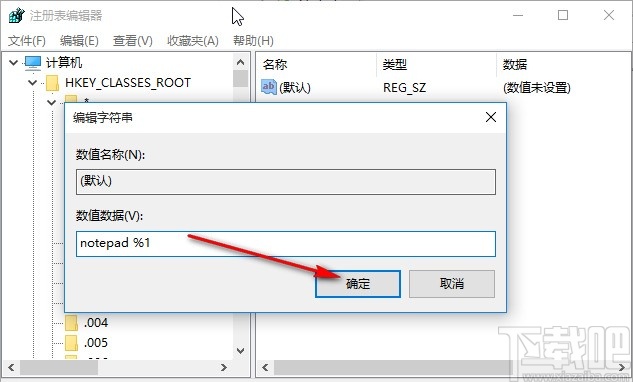Select 计算机 tree label
This screenshot has height=382, width=633.
click(x=64, y=63)
